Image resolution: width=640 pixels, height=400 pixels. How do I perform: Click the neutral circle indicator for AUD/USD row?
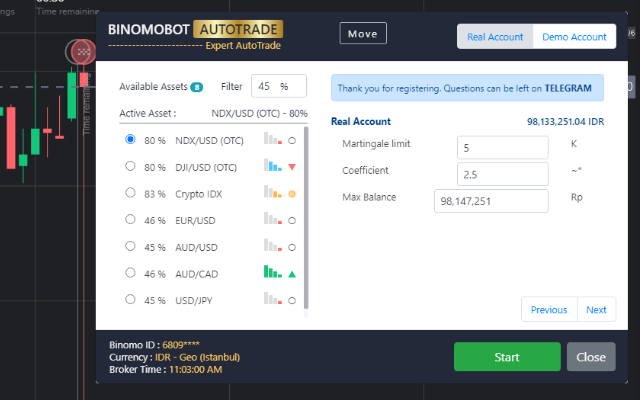click(292, 247)
